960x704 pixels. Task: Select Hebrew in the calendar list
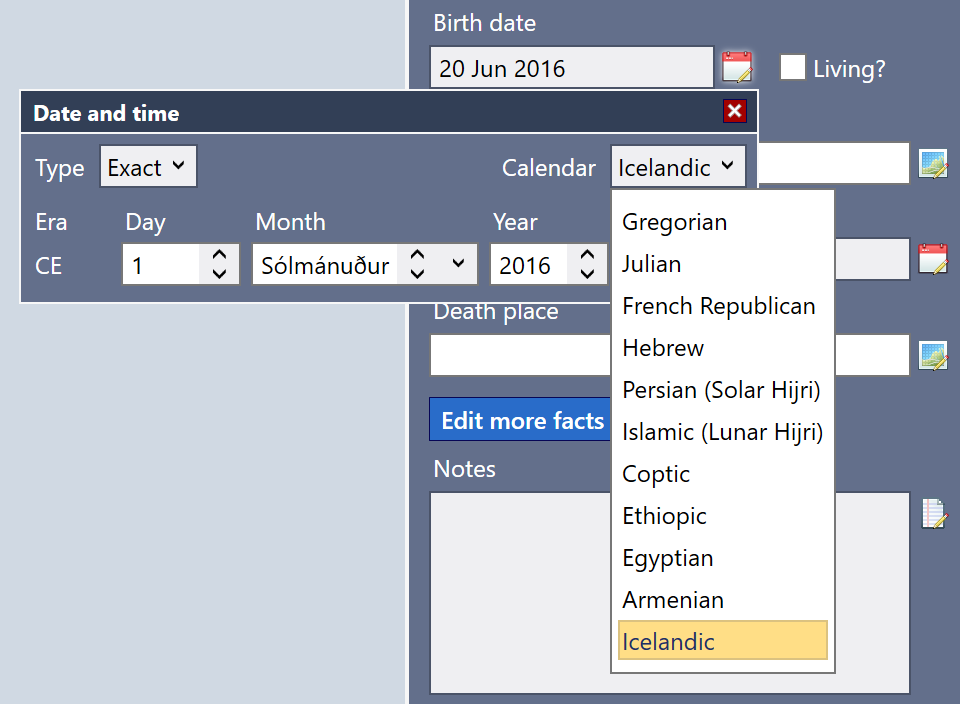pyautogui.click(x=663, y=348)
